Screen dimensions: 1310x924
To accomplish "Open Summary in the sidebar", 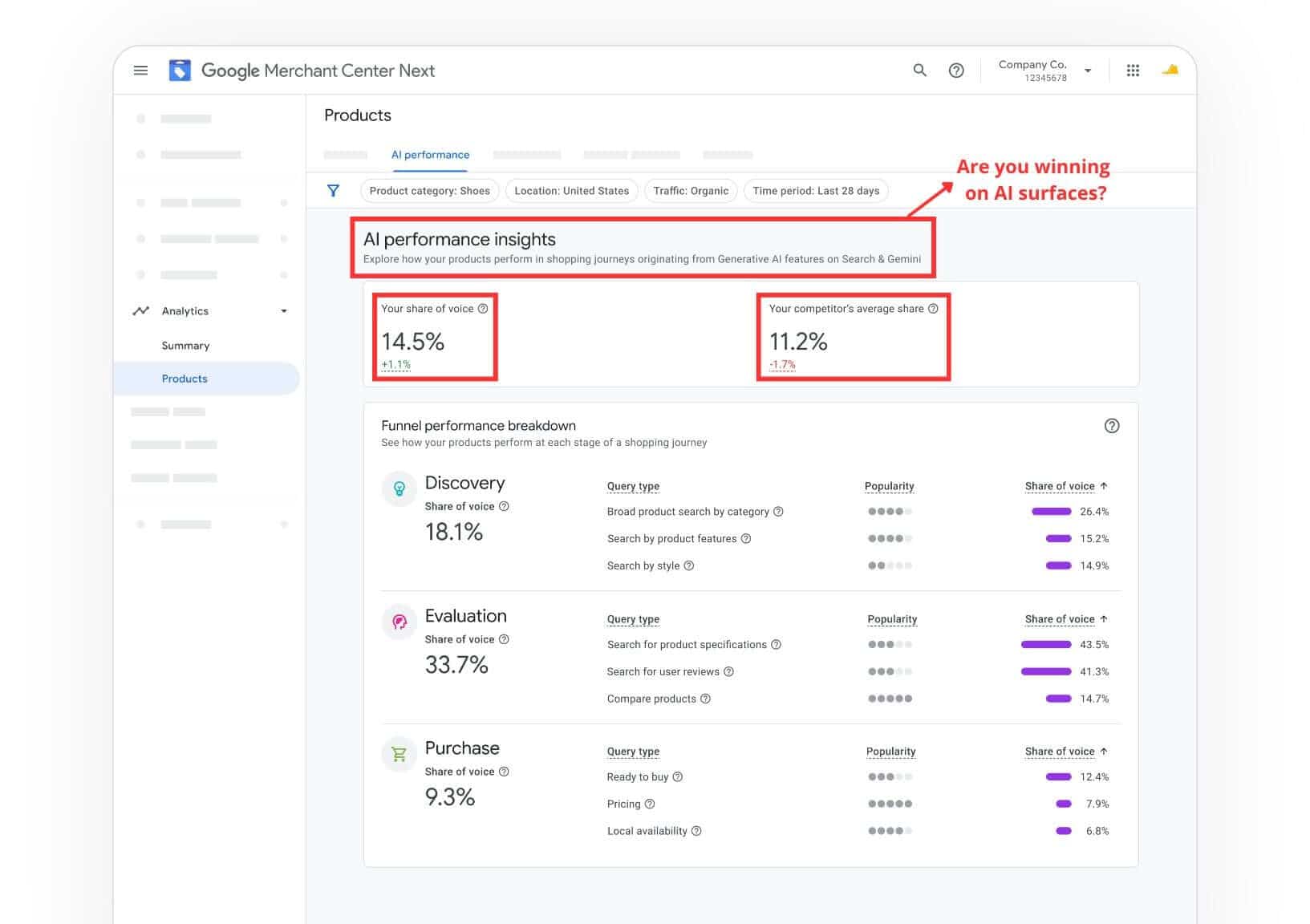I will tap(185, 346).
